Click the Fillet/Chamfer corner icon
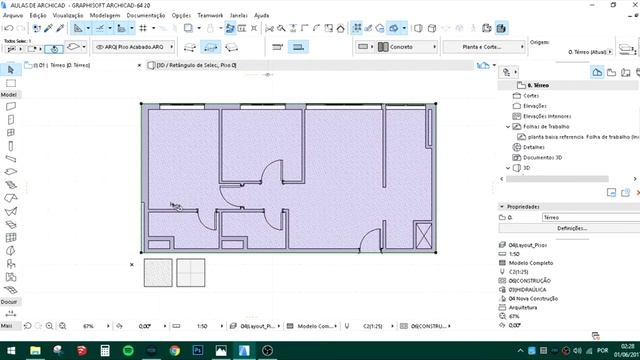Screen dimensions: 640x360 pos(316,28)
